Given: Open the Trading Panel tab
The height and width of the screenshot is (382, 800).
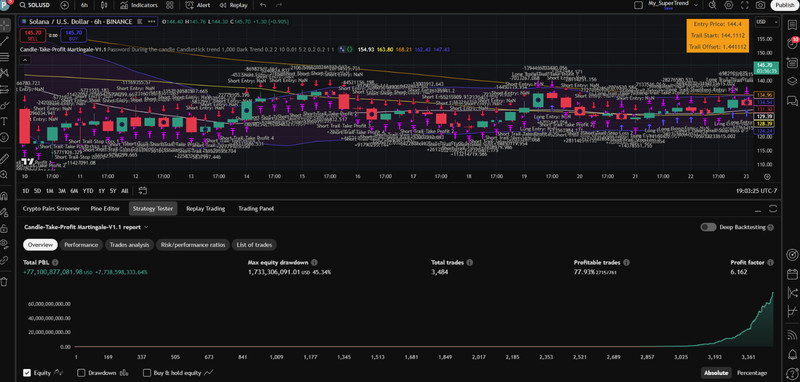Looking at the screenshot, I should (256, 209).
